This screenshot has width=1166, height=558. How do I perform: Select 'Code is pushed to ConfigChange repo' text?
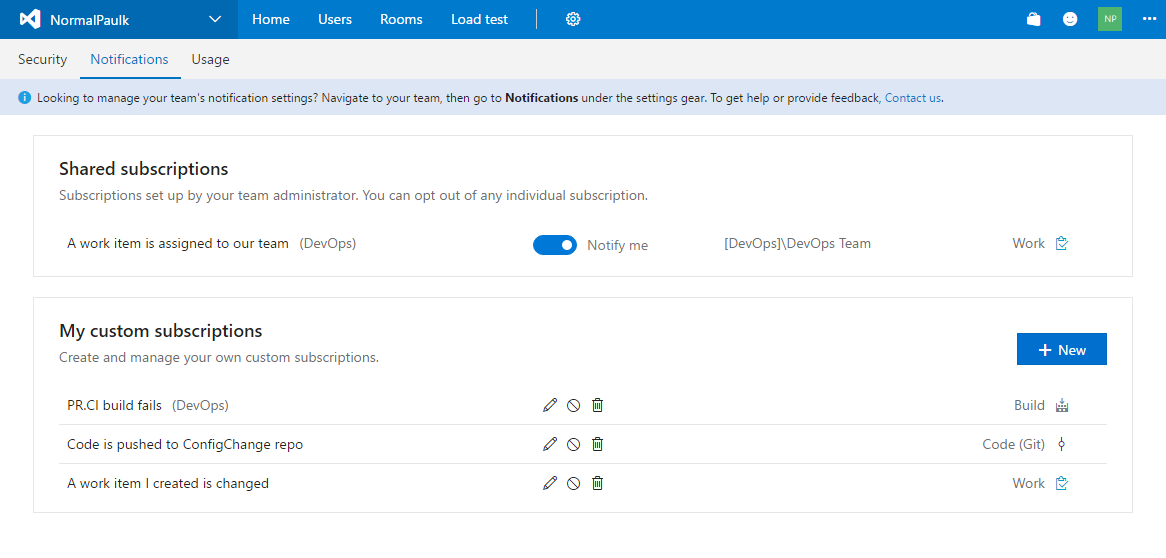[185, 444]
